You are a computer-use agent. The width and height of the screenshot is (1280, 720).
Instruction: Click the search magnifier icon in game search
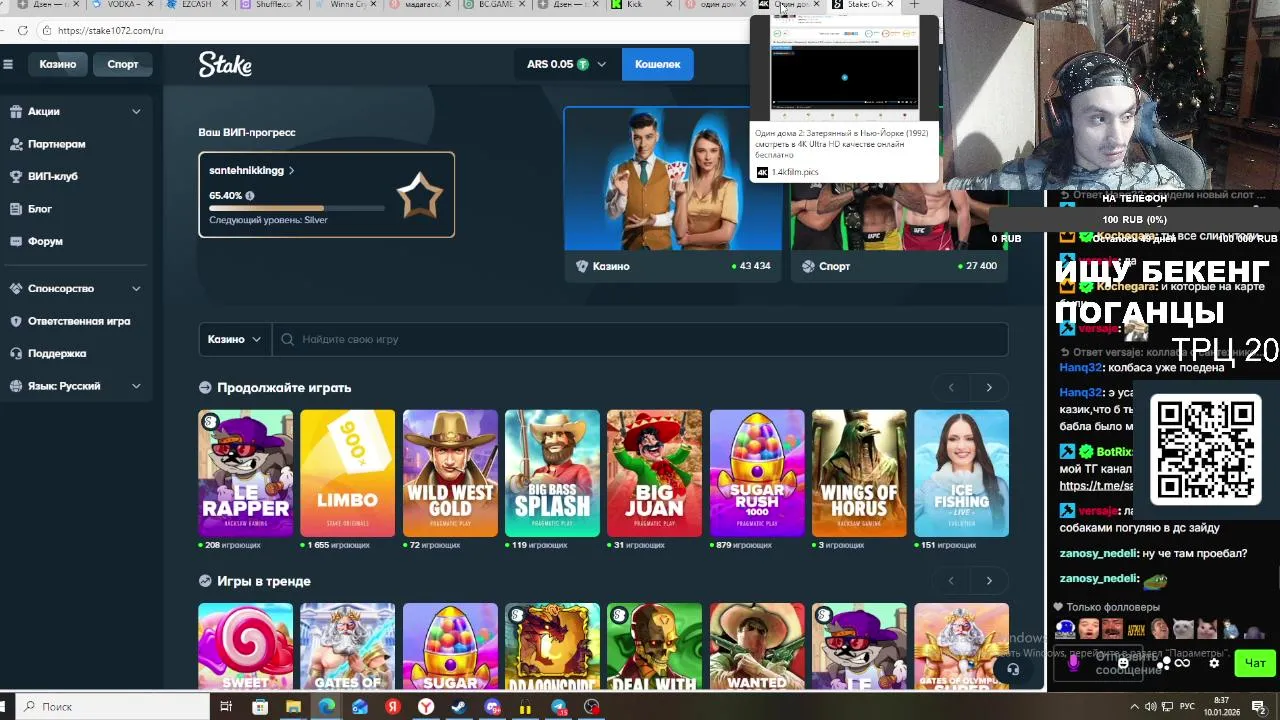287,339
